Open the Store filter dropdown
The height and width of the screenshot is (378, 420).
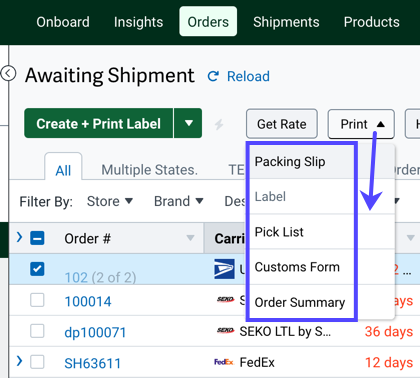coord(110,201)
